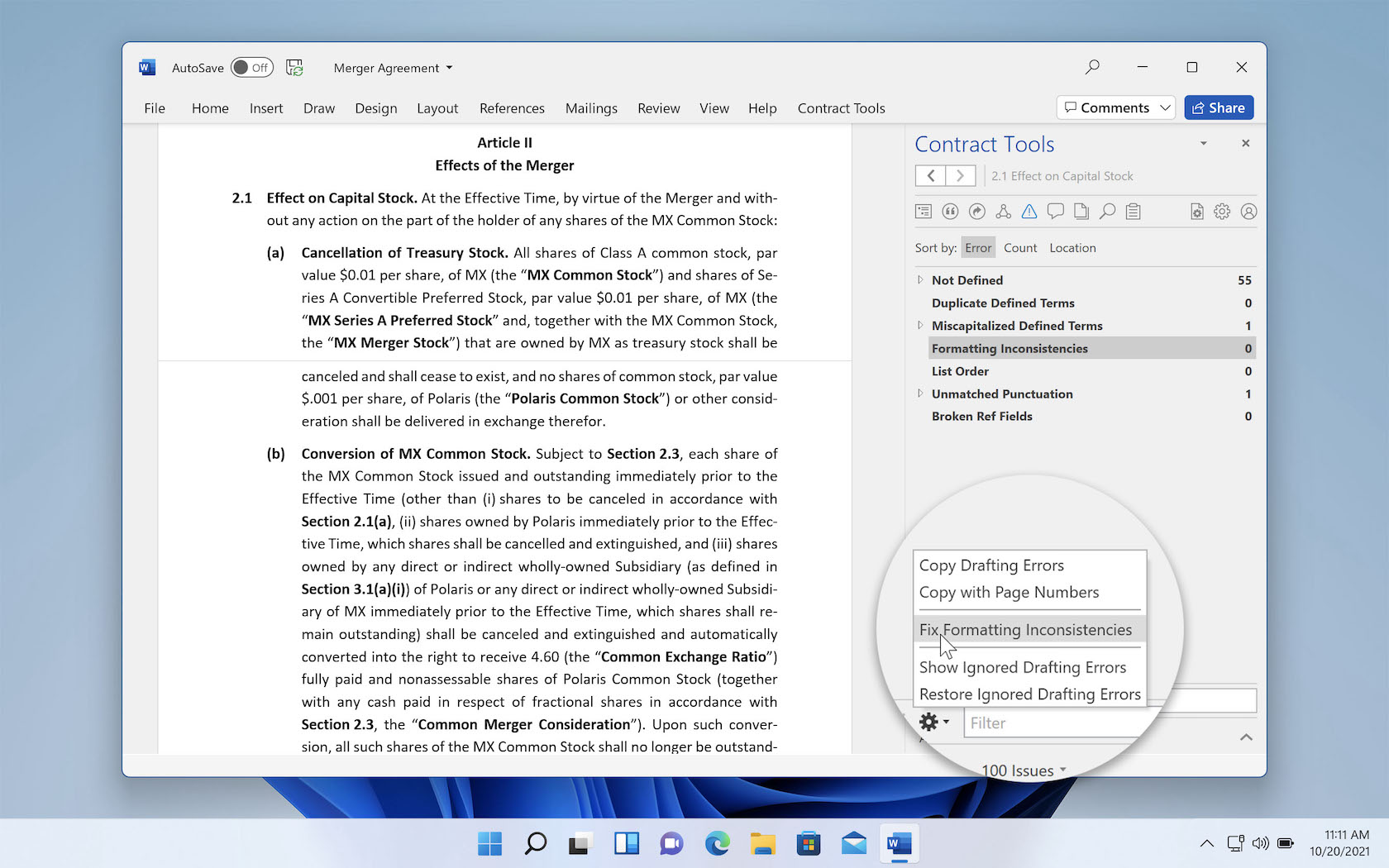Collapse the bottom panel with the up chevron
Viewport: 1389px width, 868px height.
tap(1246, 737)
